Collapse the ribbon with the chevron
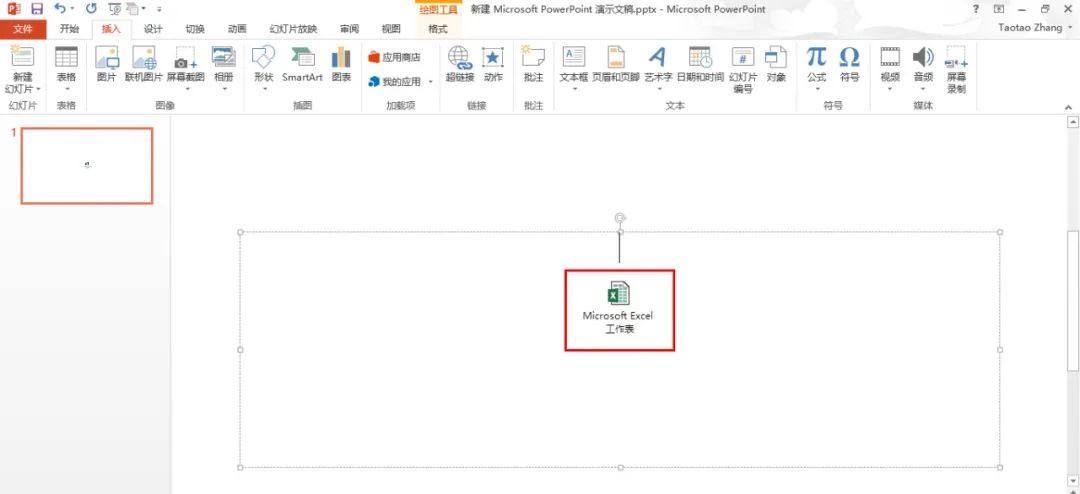Viewport: 1080px width, 494px height. point(1068,107)
